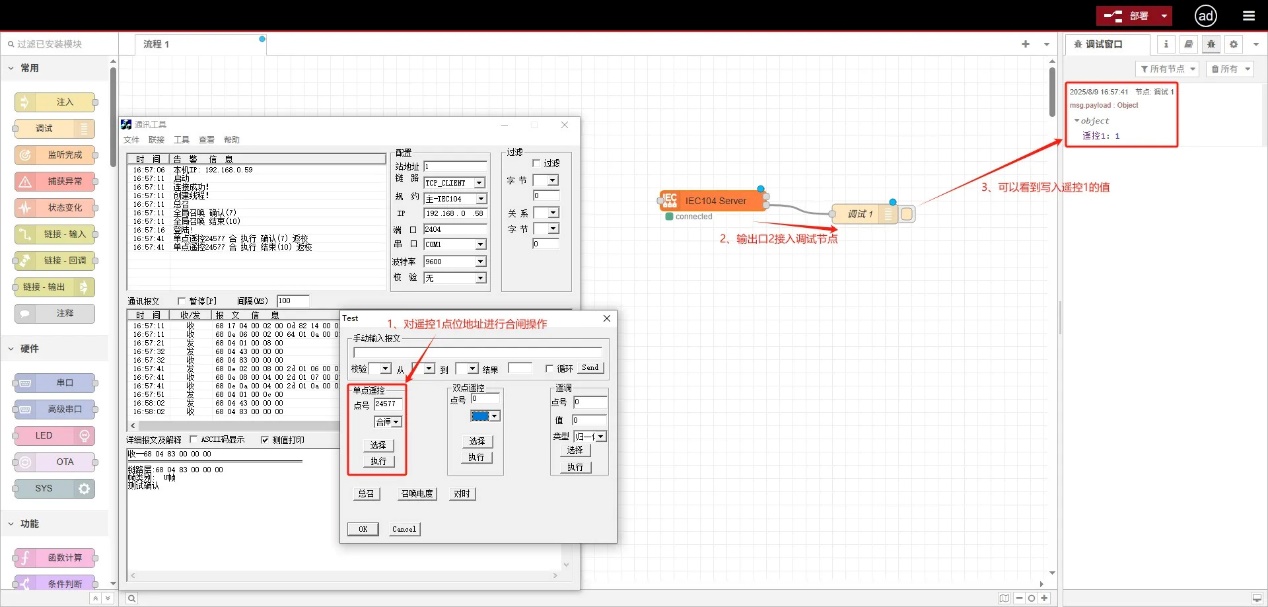Toggle the 暂停[P] pause checkbox
1268x607 pixels.
click(182, 300)
